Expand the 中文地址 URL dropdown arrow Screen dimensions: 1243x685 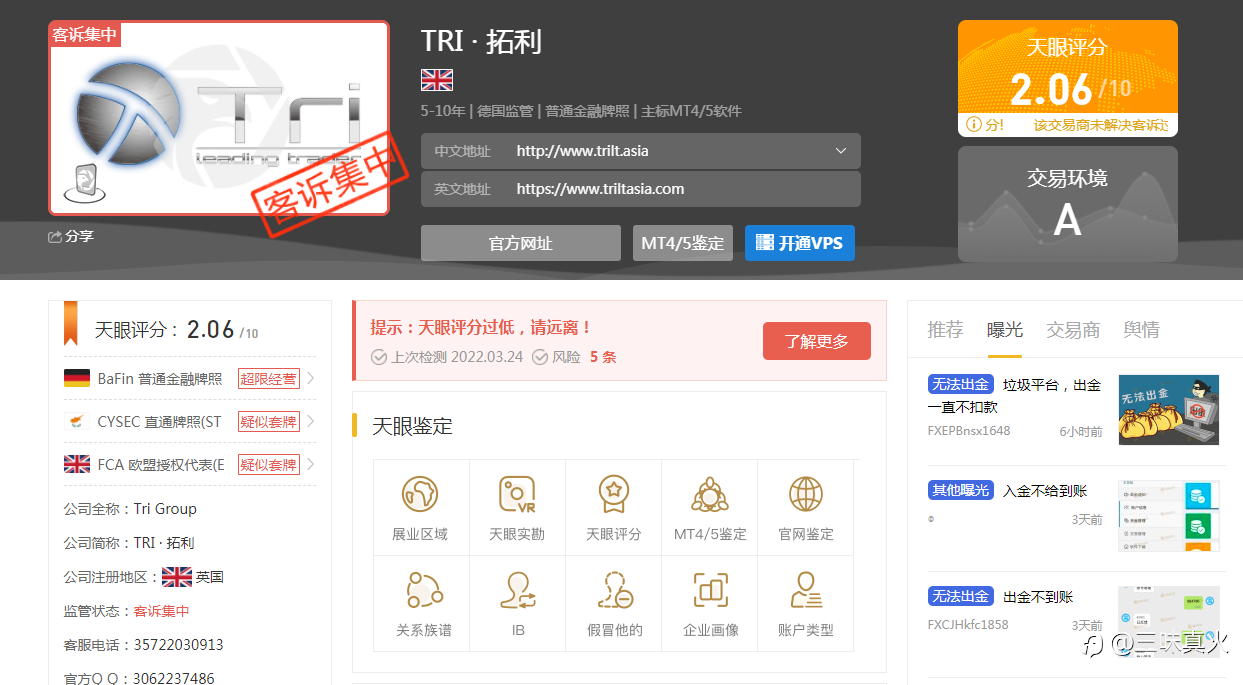pos(841,151)
